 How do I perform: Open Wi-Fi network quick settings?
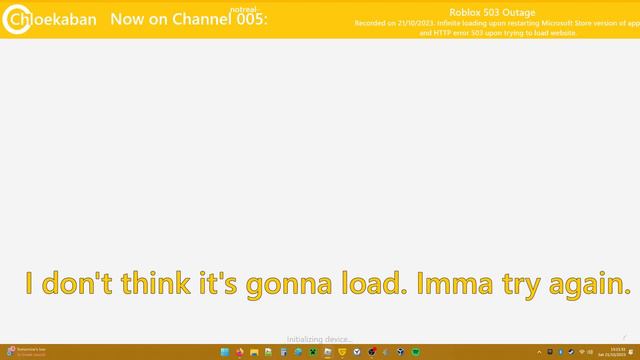[582, 352]
